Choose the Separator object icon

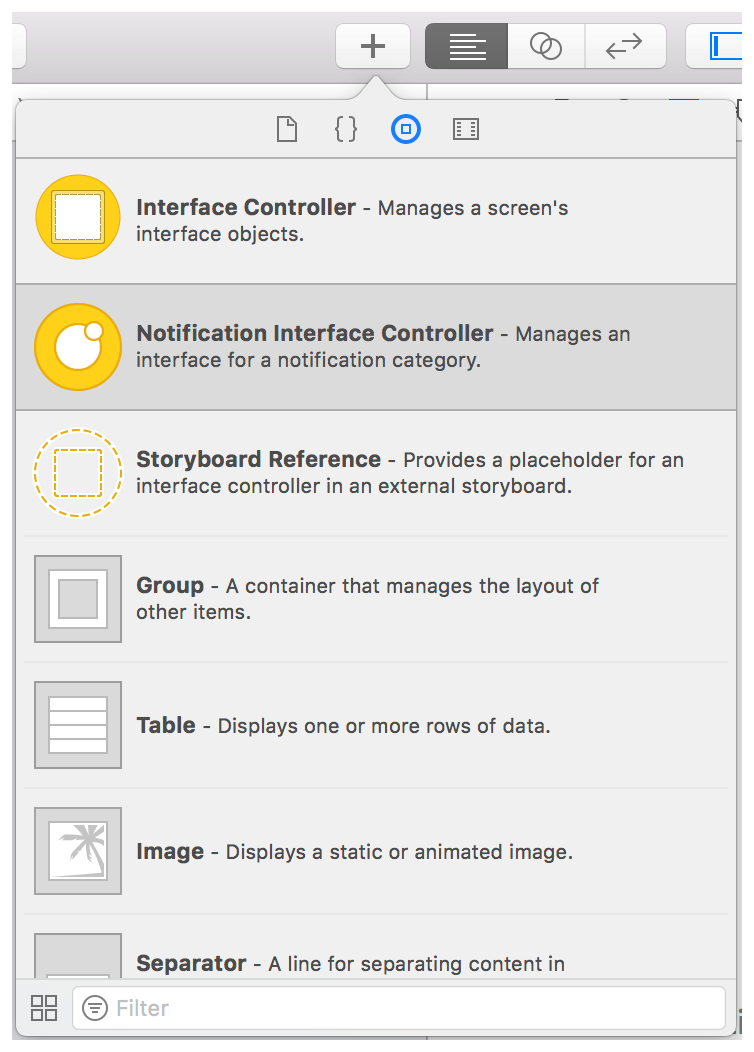78,957
